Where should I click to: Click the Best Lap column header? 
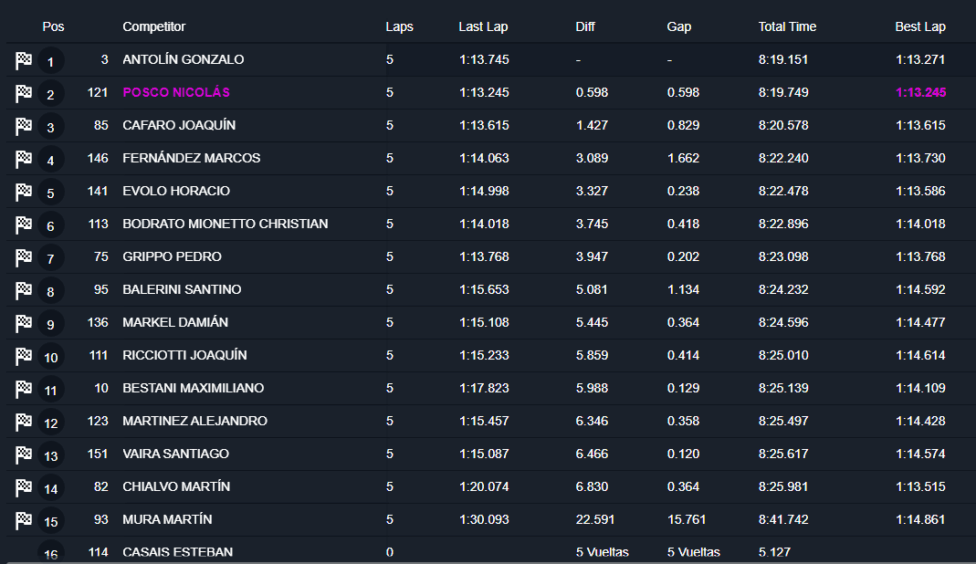[920, 27]
